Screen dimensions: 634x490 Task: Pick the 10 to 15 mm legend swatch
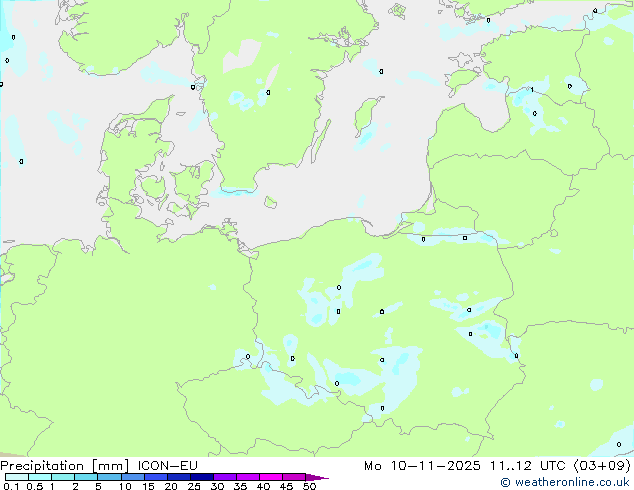coord(133,477)
